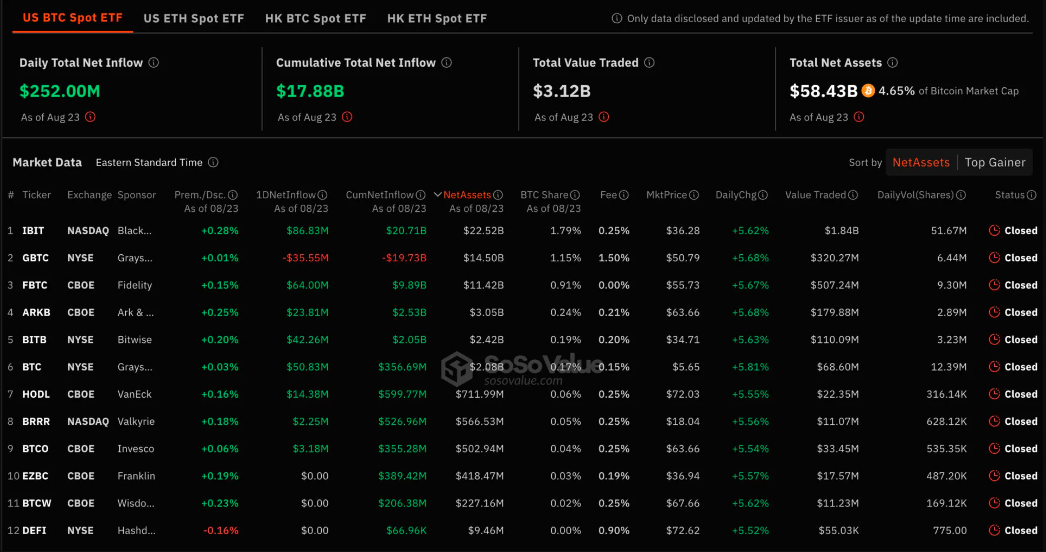Click info icon on Status column header
This screenshot has width=1046, height=552.
pos(1030,195)
